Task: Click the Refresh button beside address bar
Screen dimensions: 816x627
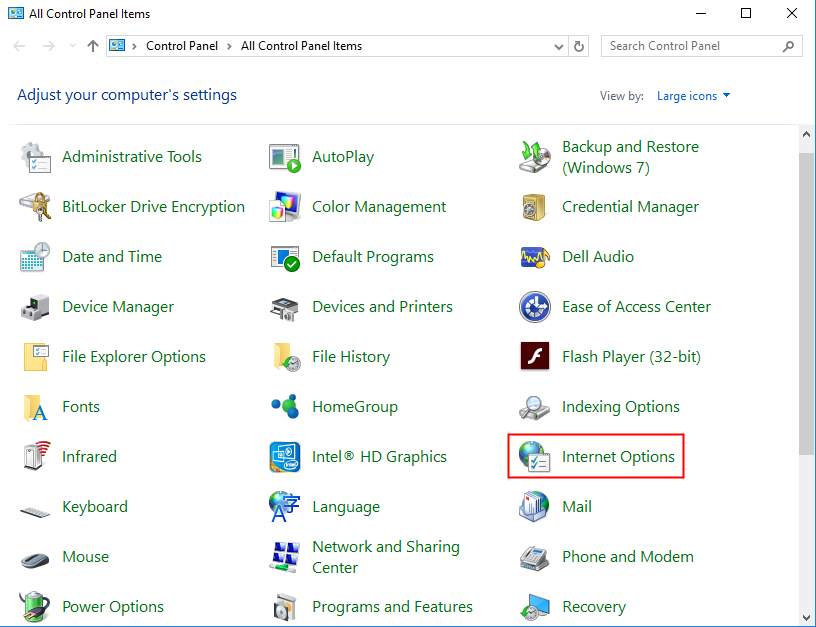Action: point(580,46)
